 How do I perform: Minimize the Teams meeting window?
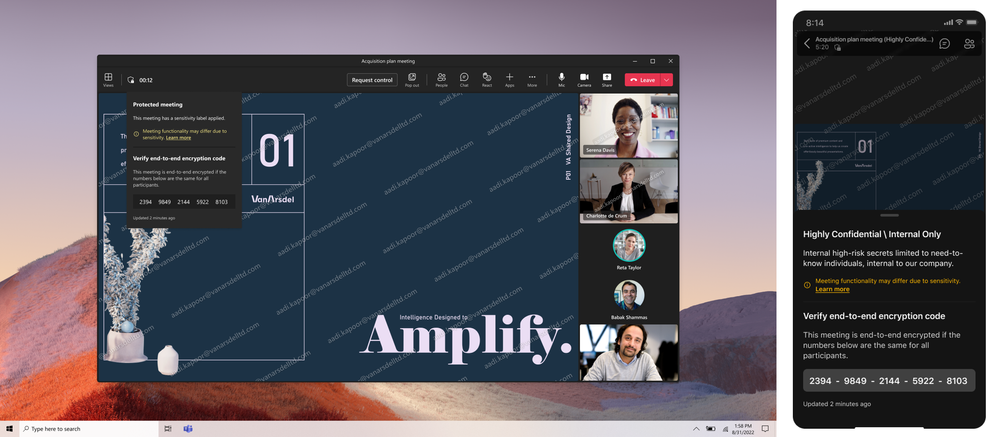tap(634, 61)
